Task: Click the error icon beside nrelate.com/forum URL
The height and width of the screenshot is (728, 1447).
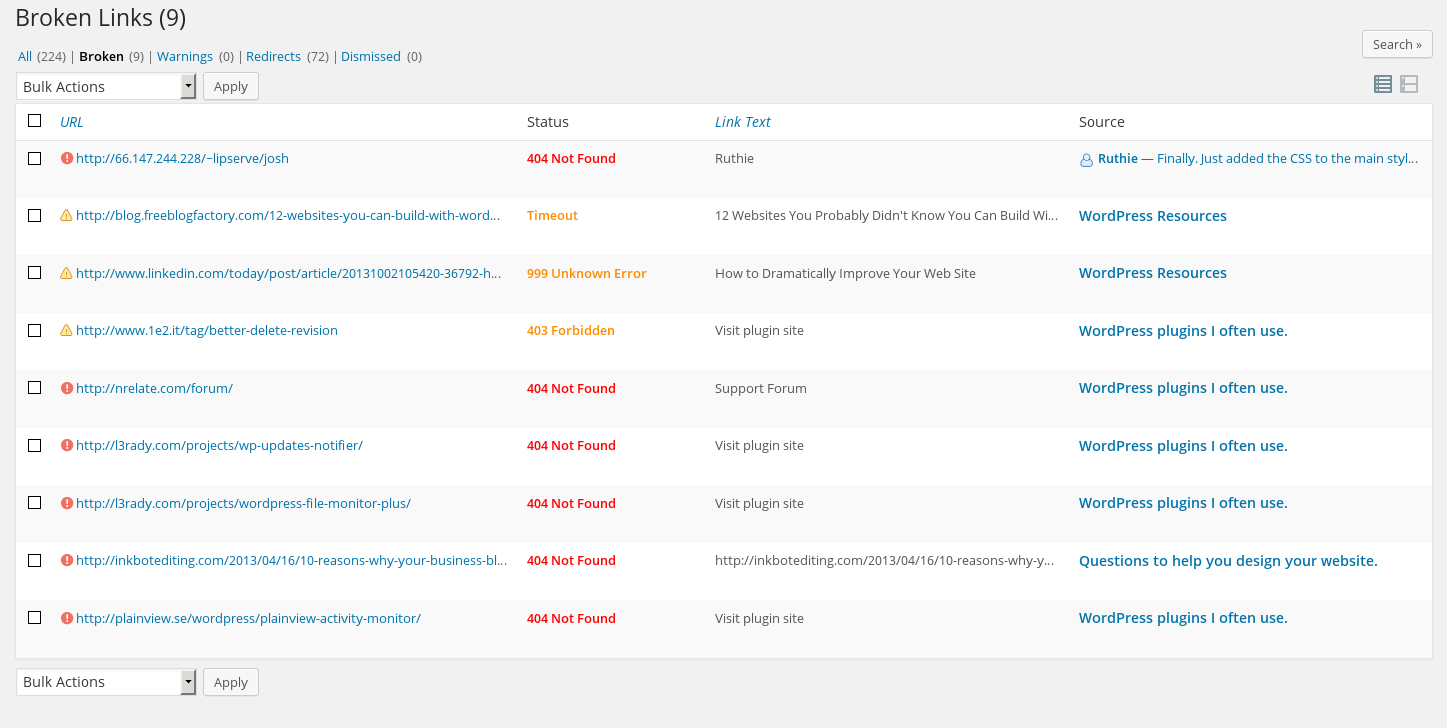Action: 67,388
